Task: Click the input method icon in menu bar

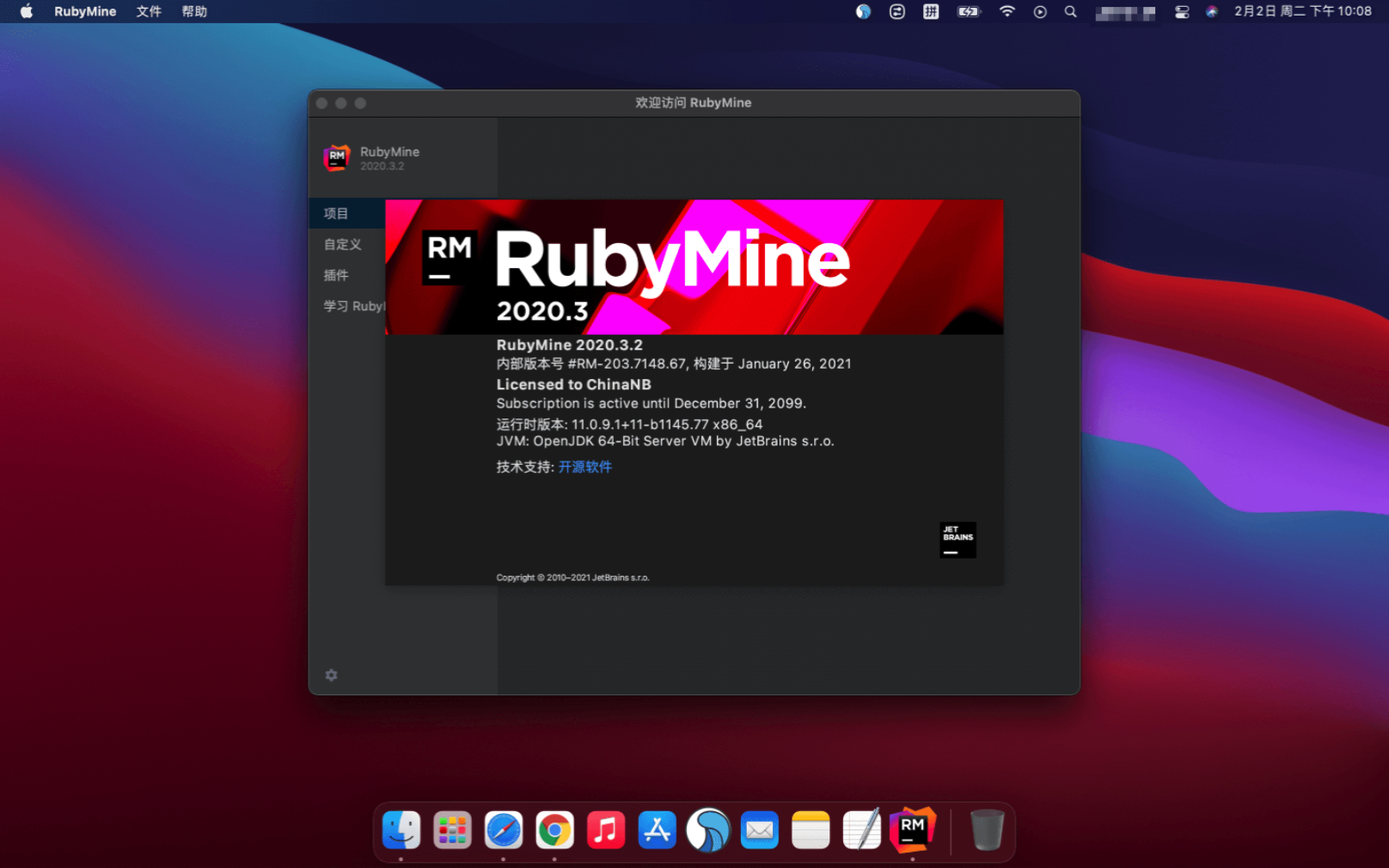Action: (931, 11)
